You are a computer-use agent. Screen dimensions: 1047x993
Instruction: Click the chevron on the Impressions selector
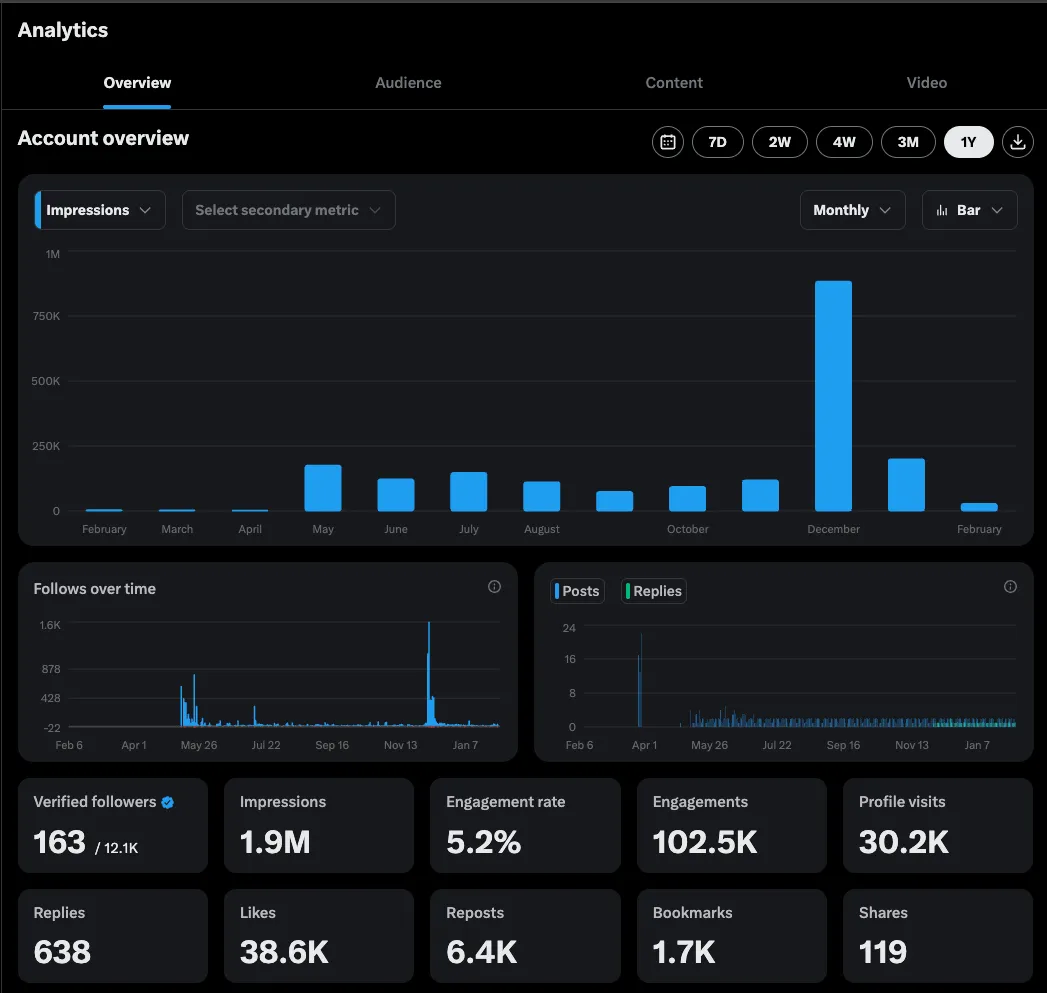[145, 210]
